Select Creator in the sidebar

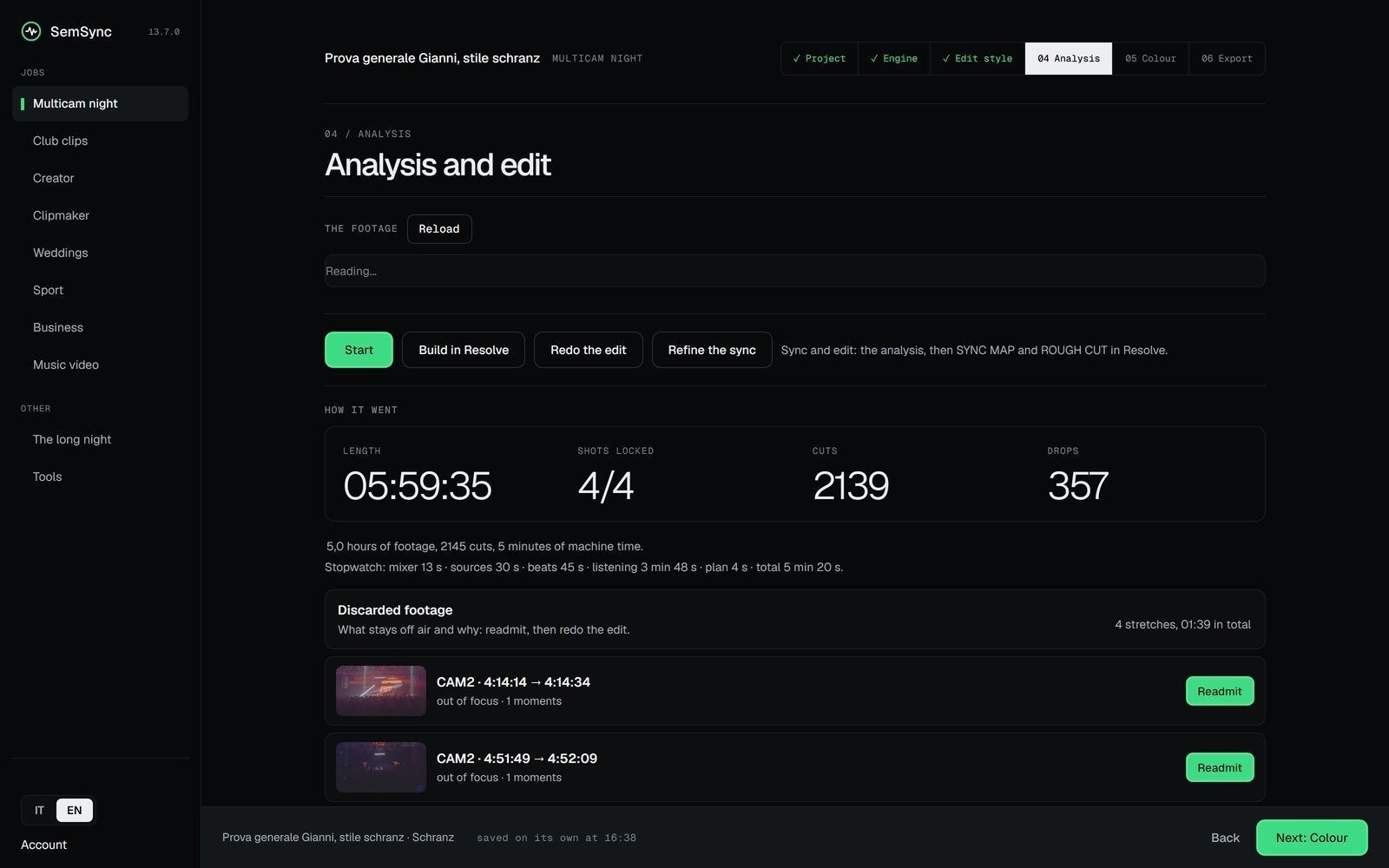pos(100,178)
